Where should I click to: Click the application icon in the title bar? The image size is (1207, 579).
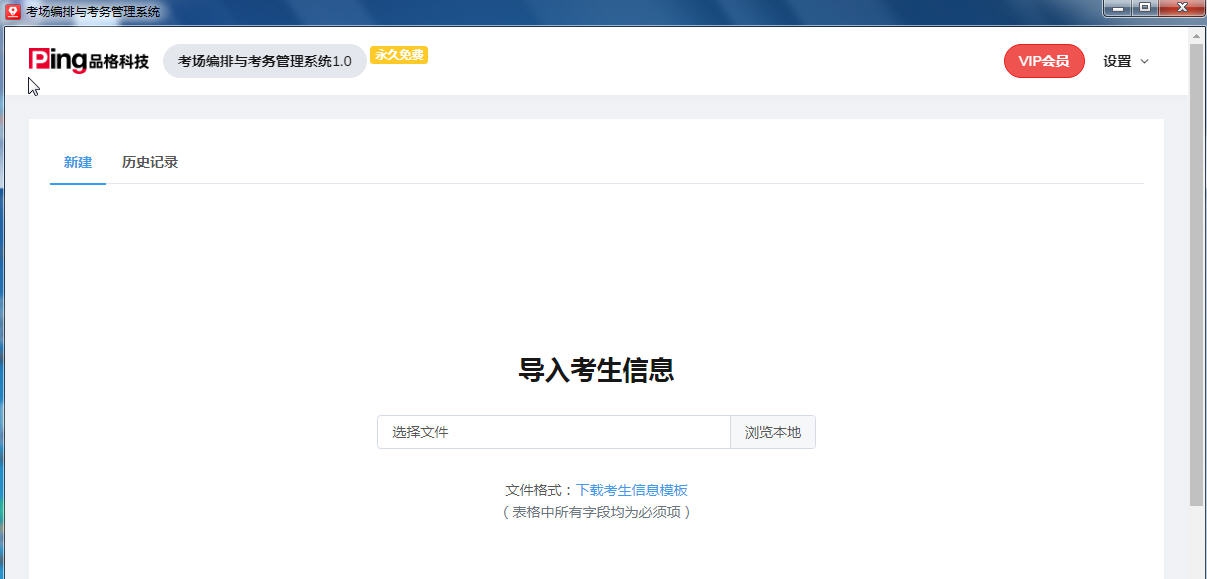[11, 9]
